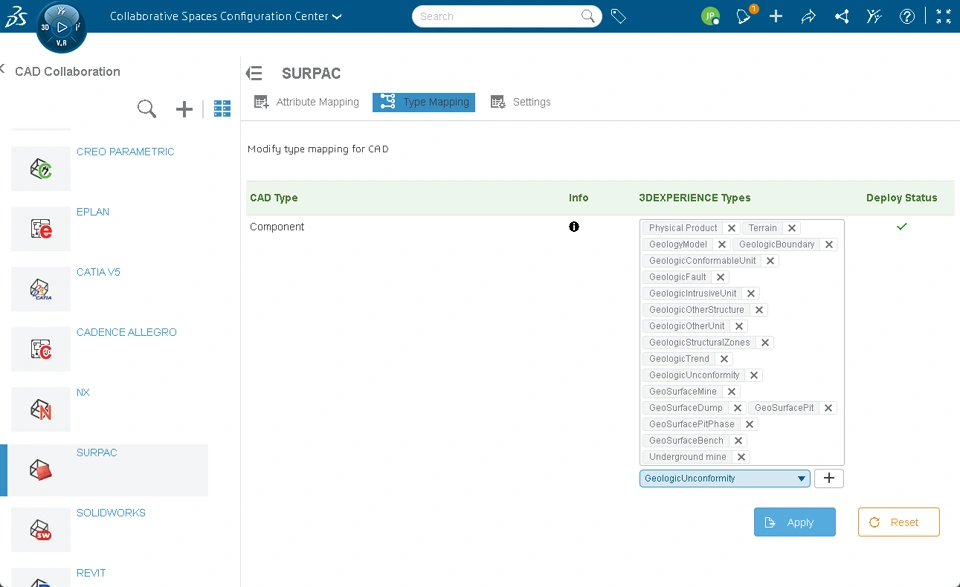Open notifications chat icon

click(x=744, y=17)
